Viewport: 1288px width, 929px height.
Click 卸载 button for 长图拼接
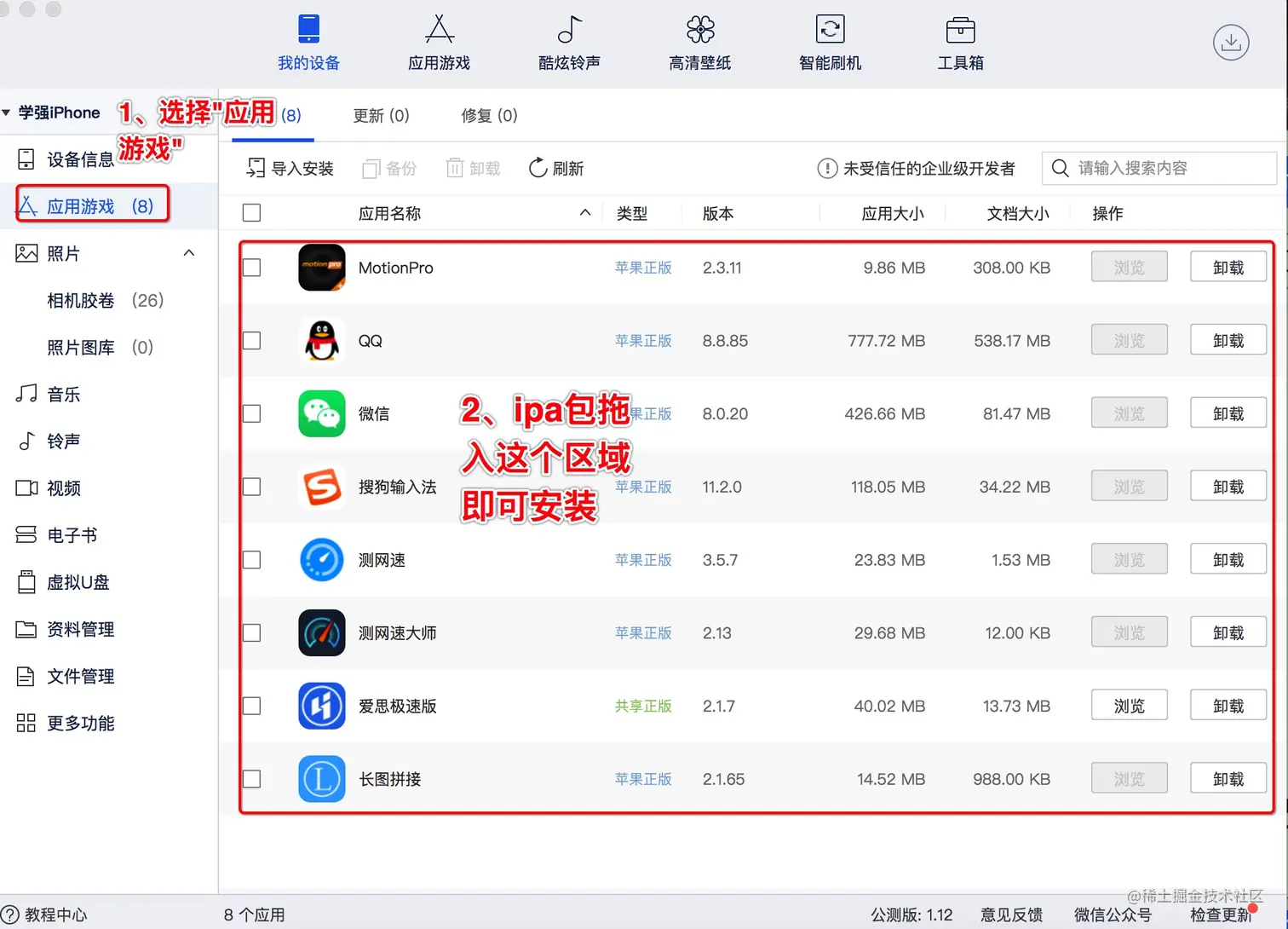pos(1228,779)
